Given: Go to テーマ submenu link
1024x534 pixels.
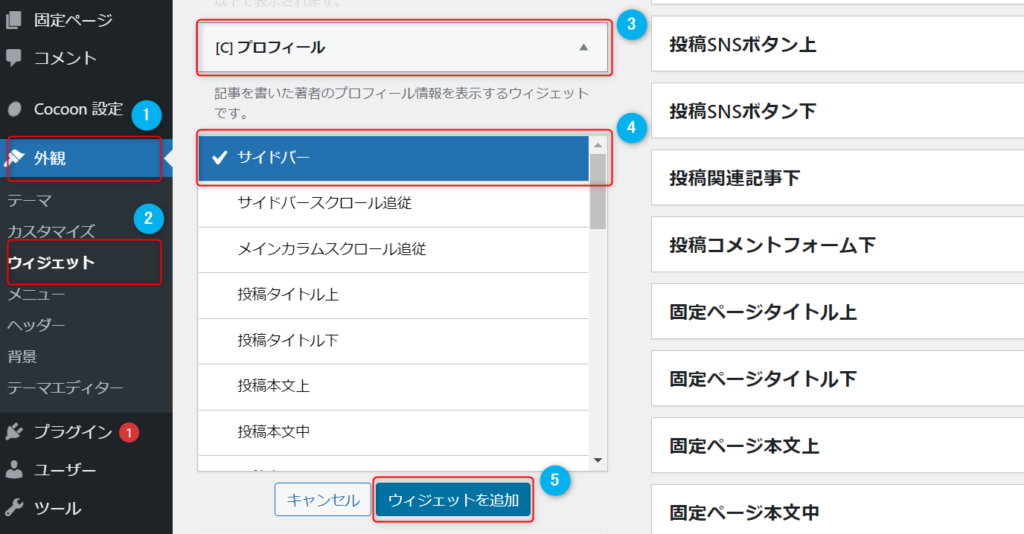Looking at the screenshot, I should [x=30, y=200].
